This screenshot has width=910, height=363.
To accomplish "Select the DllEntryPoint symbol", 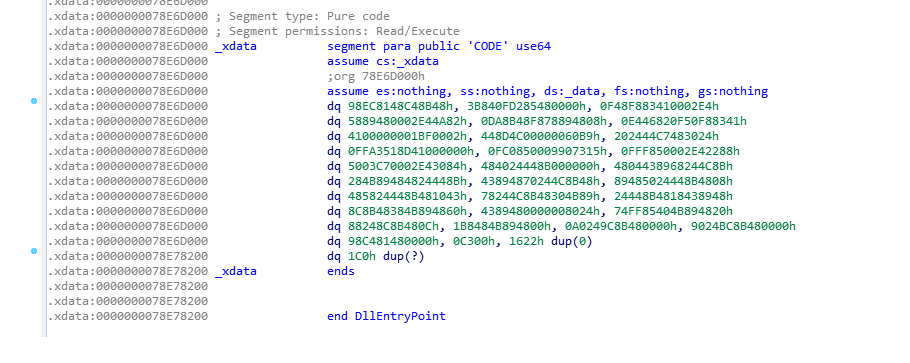I will coord(400,317).
